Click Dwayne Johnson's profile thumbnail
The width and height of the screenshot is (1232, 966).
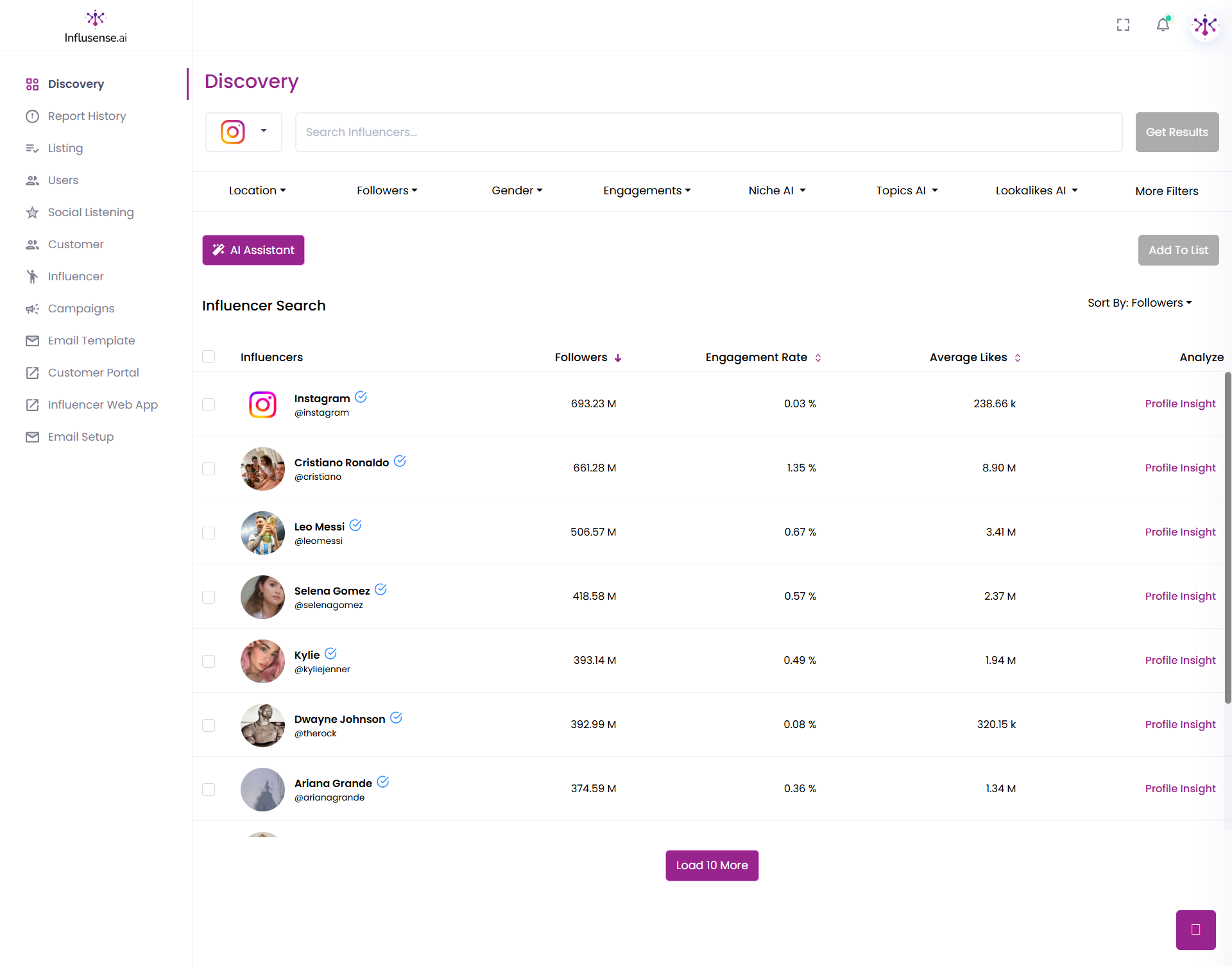pos(262,725)
